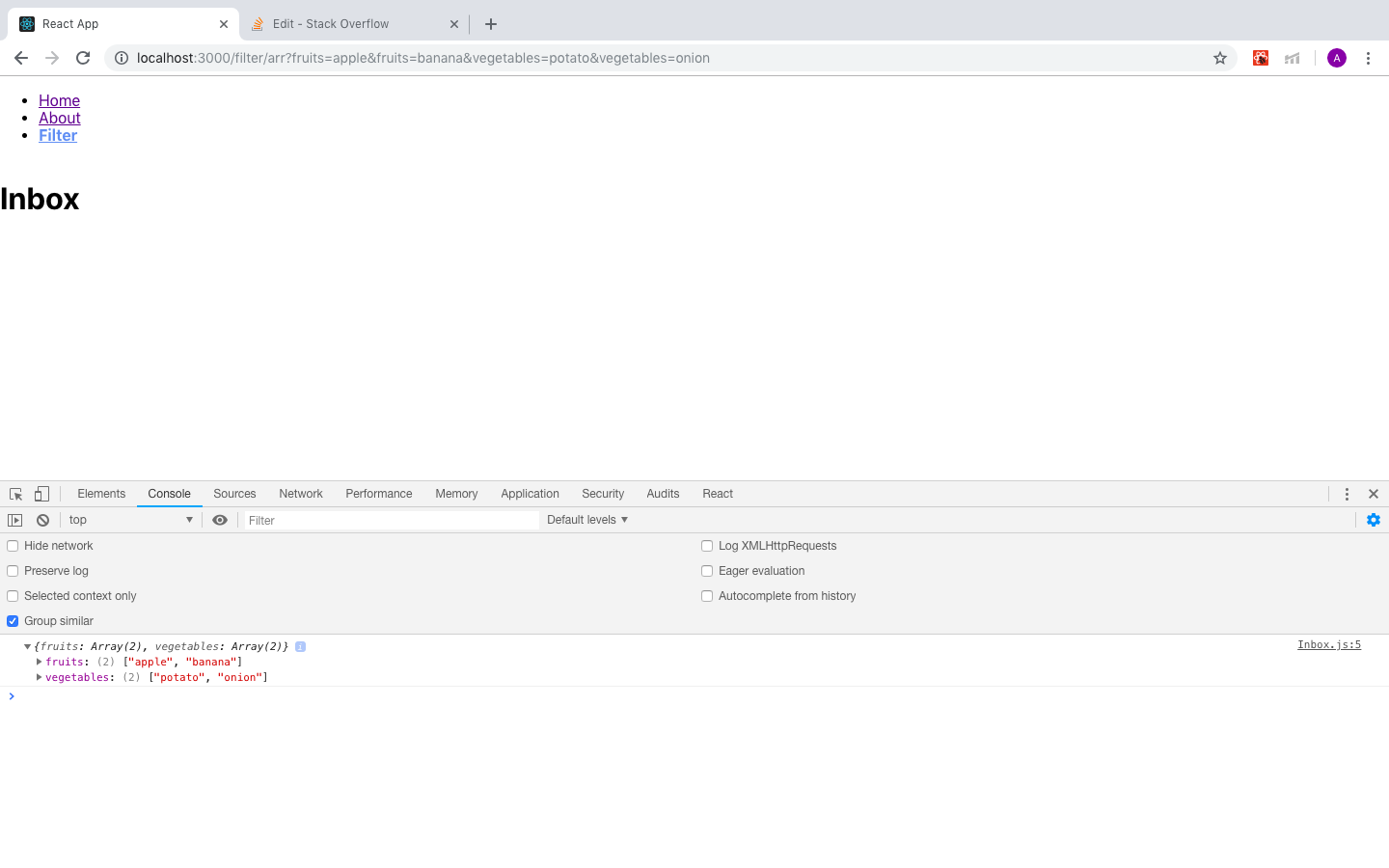This screenshot has height=868, width=1389.
Task: Select the Console tab
Action: 169,494
